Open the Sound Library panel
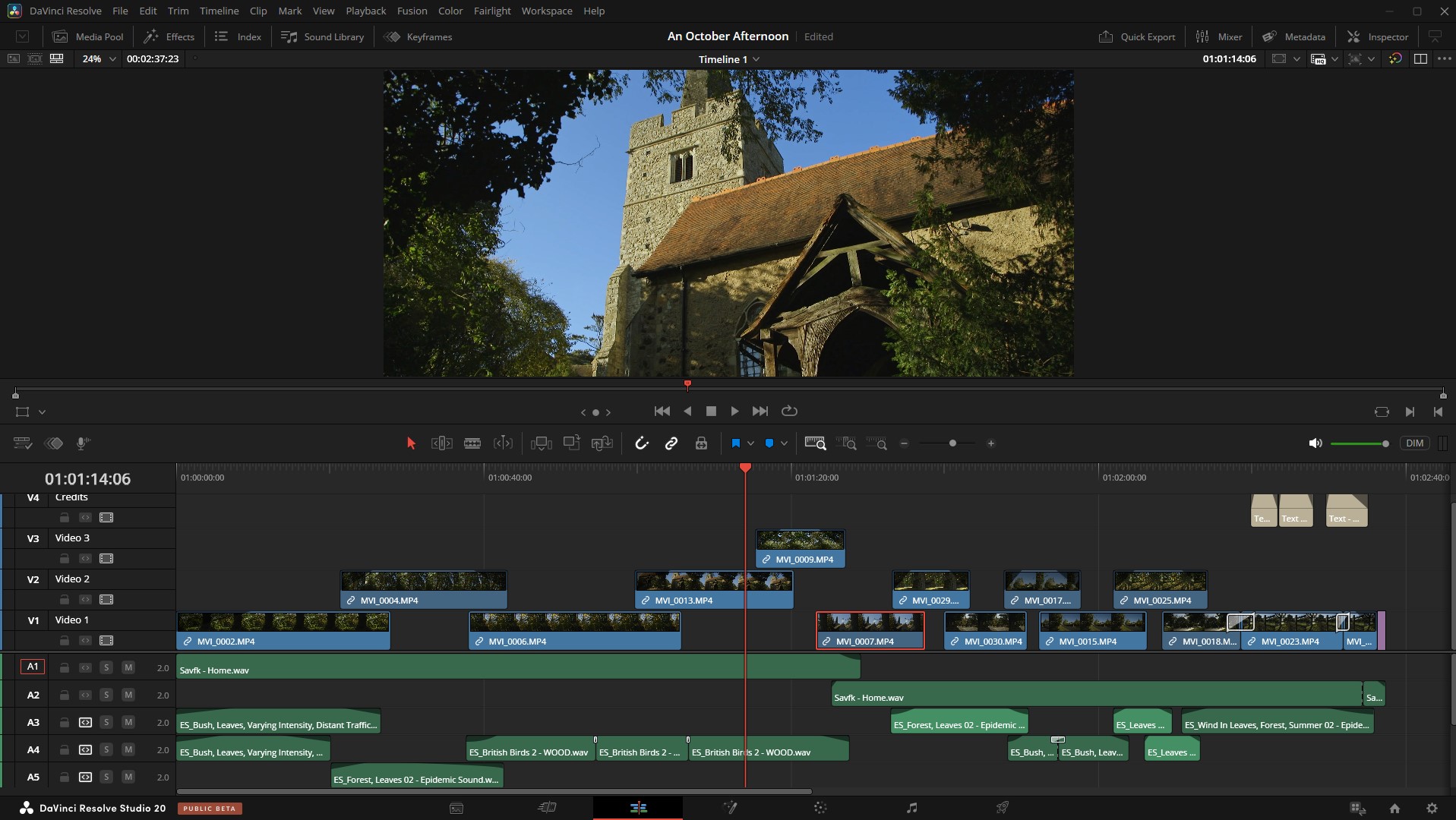Viewport: 1456px width, 820px height. (x=323, y=36)
